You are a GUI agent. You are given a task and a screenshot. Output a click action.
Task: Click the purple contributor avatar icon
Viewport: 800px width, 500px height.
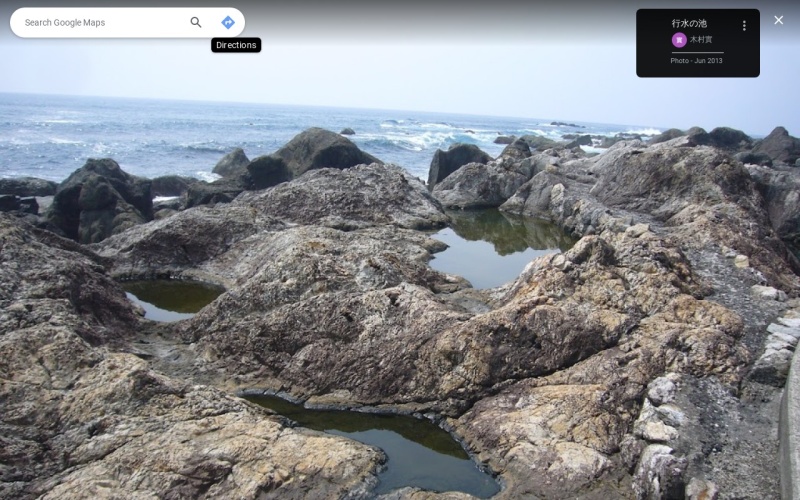pyautogui.click(x=679, y=40)
